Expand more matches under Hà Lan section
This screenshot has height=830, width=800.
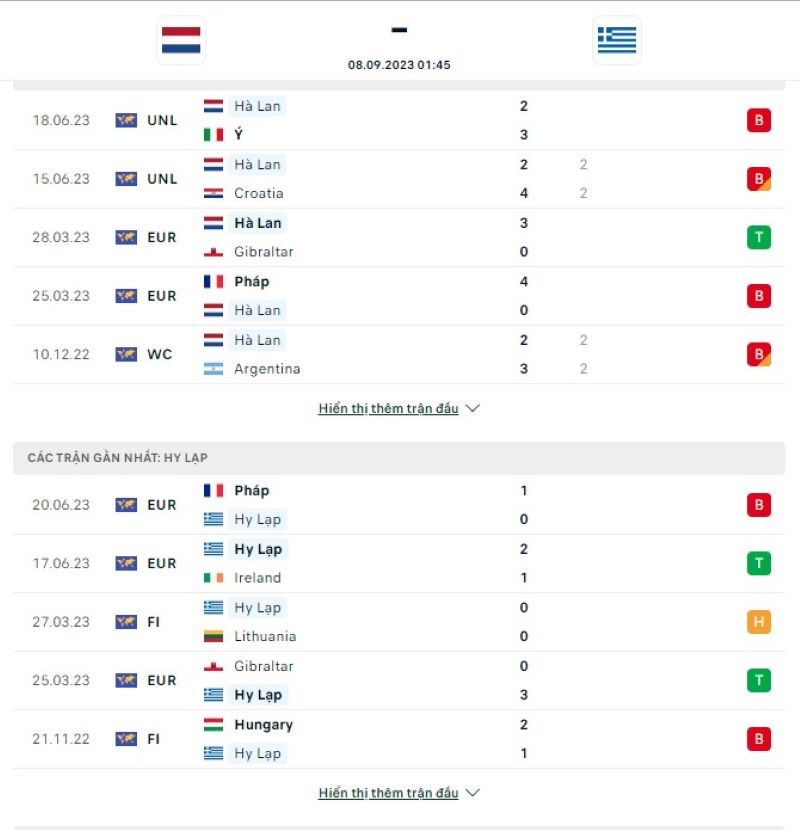388,409
